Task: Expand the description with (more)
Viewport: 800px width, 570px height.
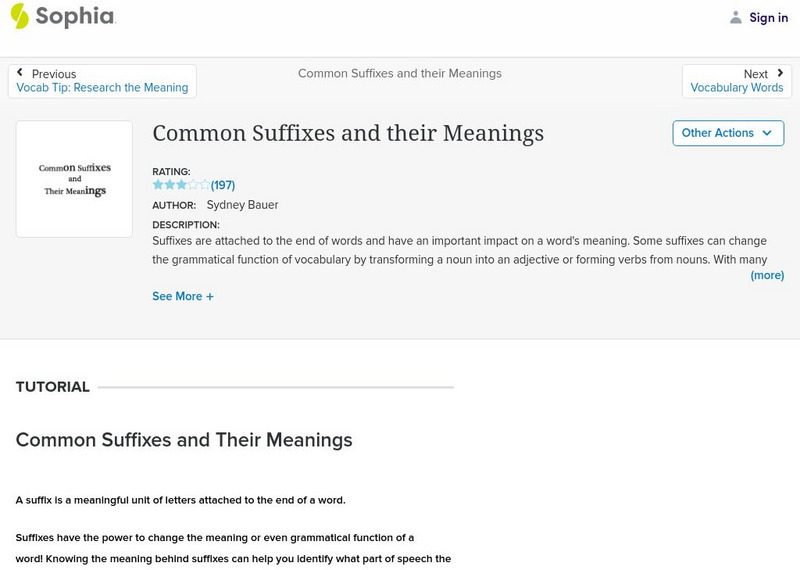Action: coord(767,275)
